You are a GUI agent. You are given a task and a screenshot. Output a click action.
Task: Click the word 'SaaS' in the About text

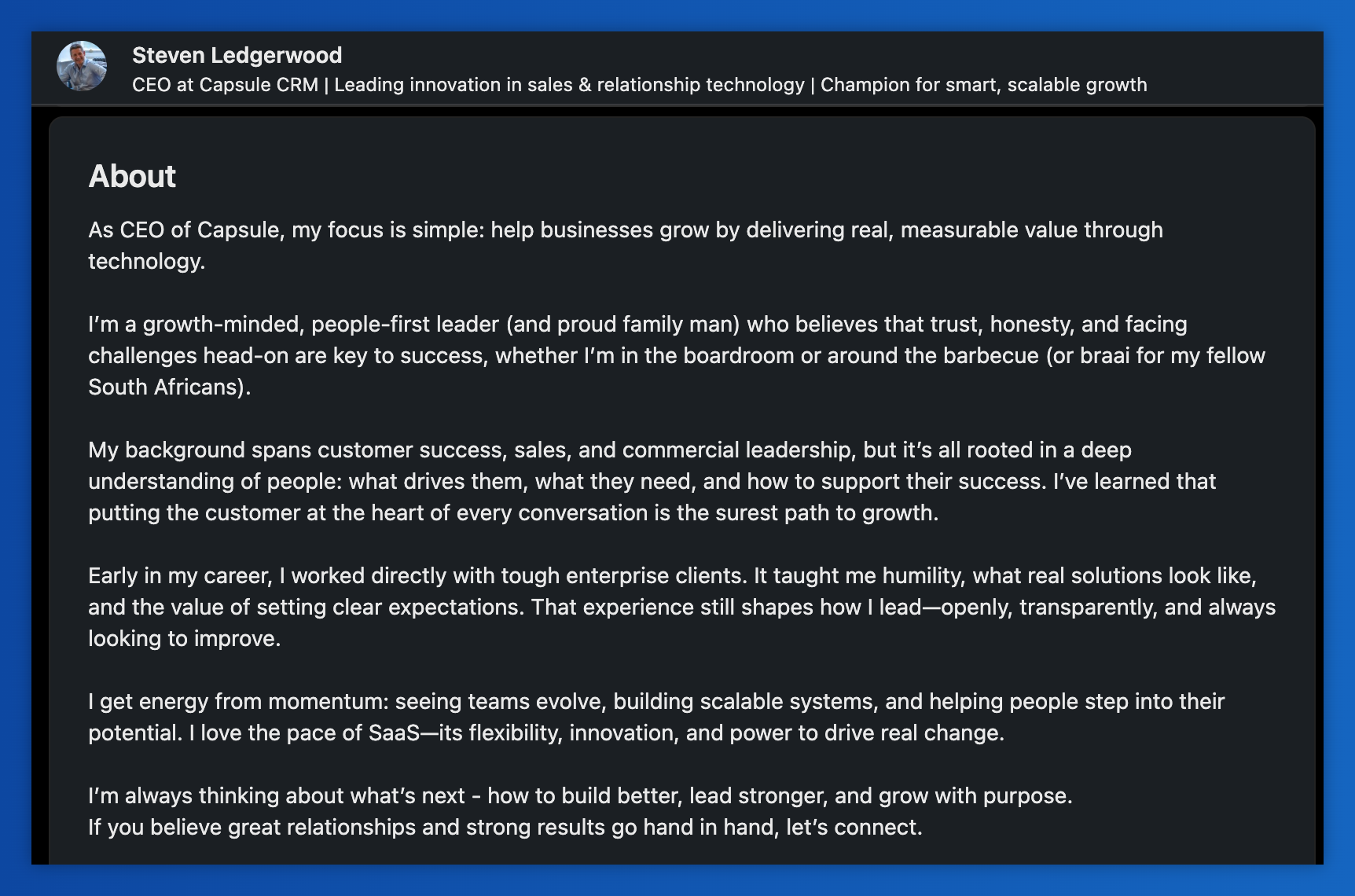(x=394, y=733)
